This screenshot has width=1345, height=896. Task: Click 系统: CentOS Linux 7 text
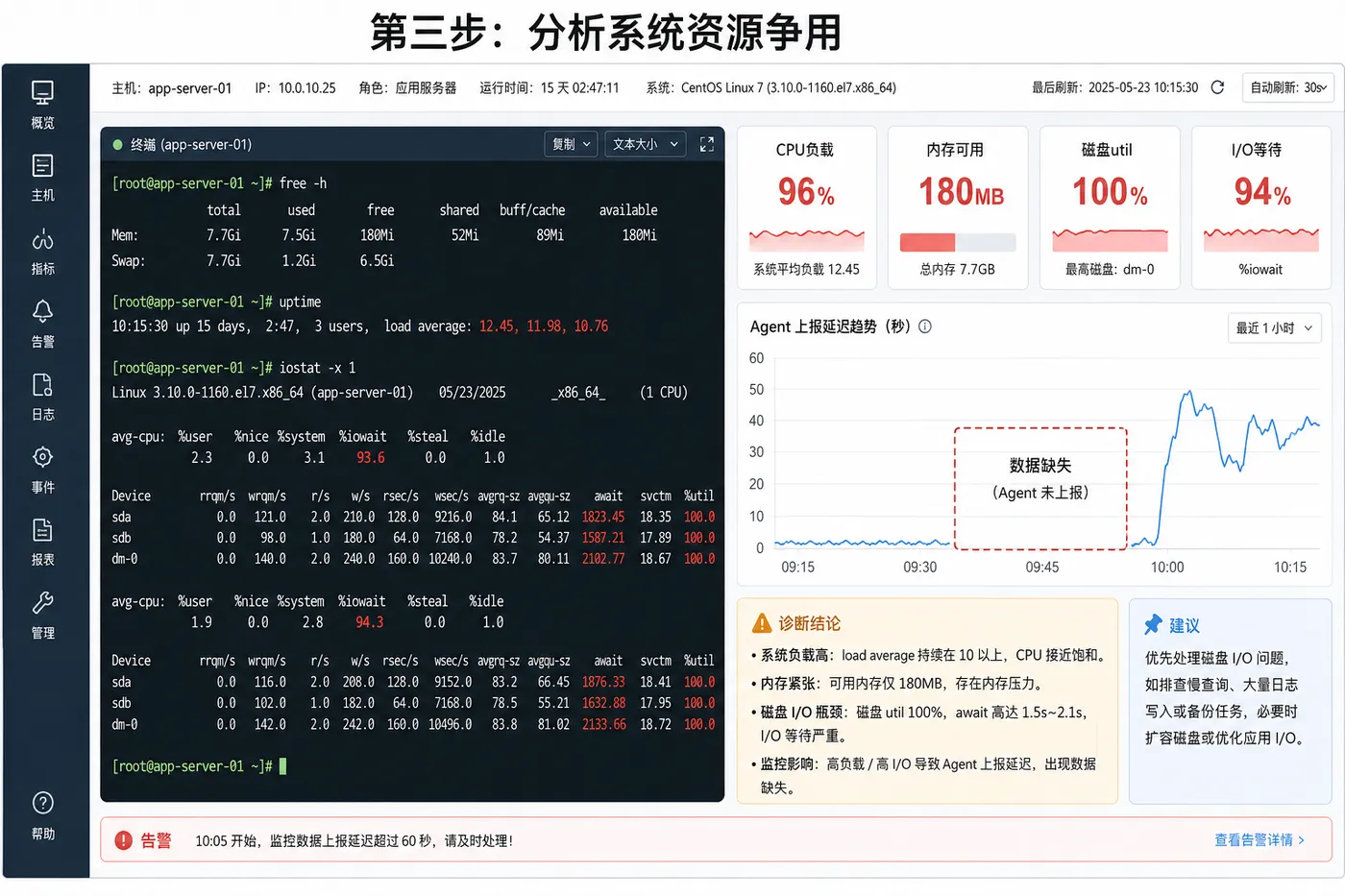[x=770, y=88]
